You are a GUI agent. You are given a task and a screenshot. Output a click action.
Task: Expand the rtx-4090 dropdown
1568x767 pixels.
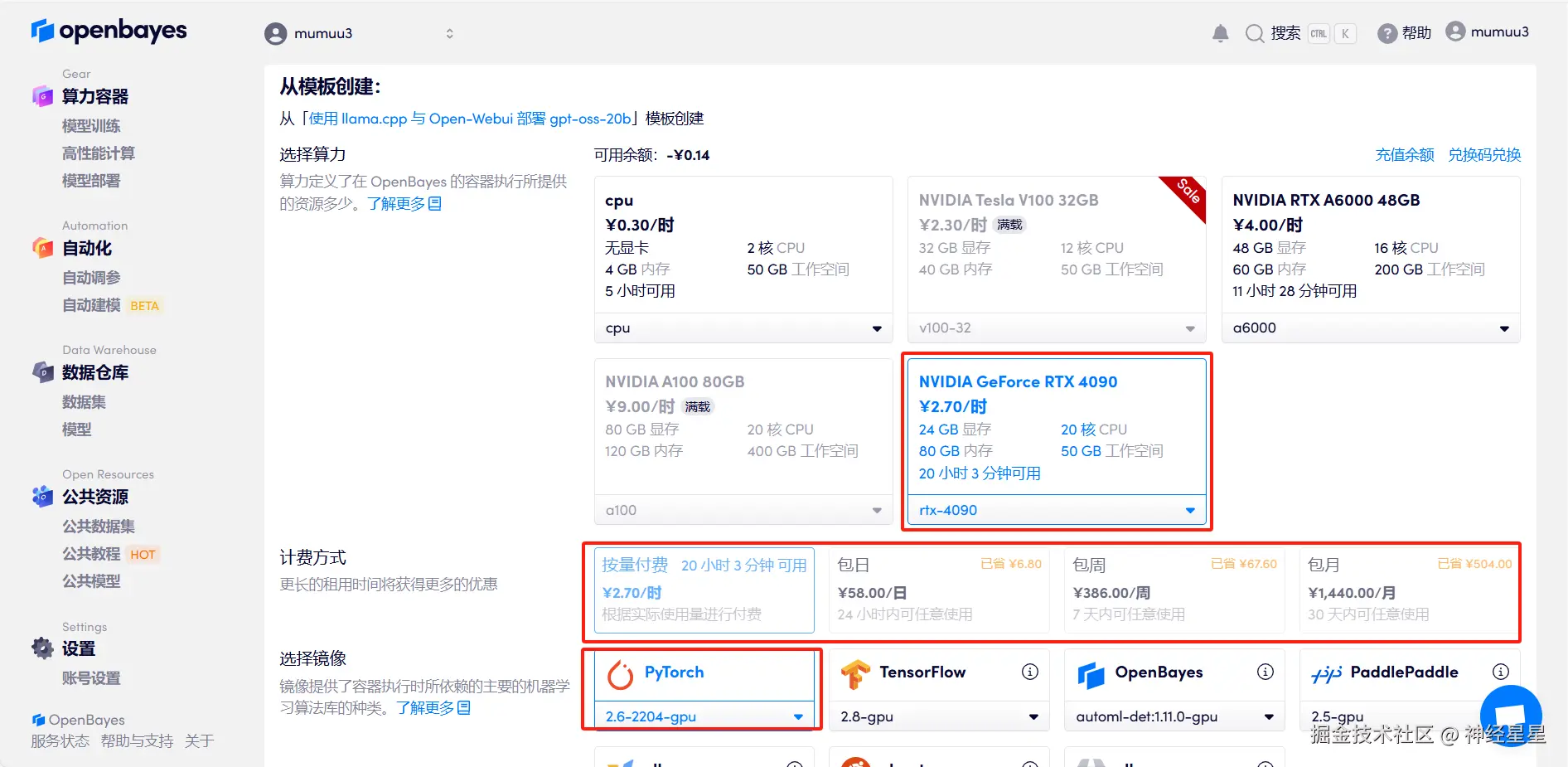1057,510
